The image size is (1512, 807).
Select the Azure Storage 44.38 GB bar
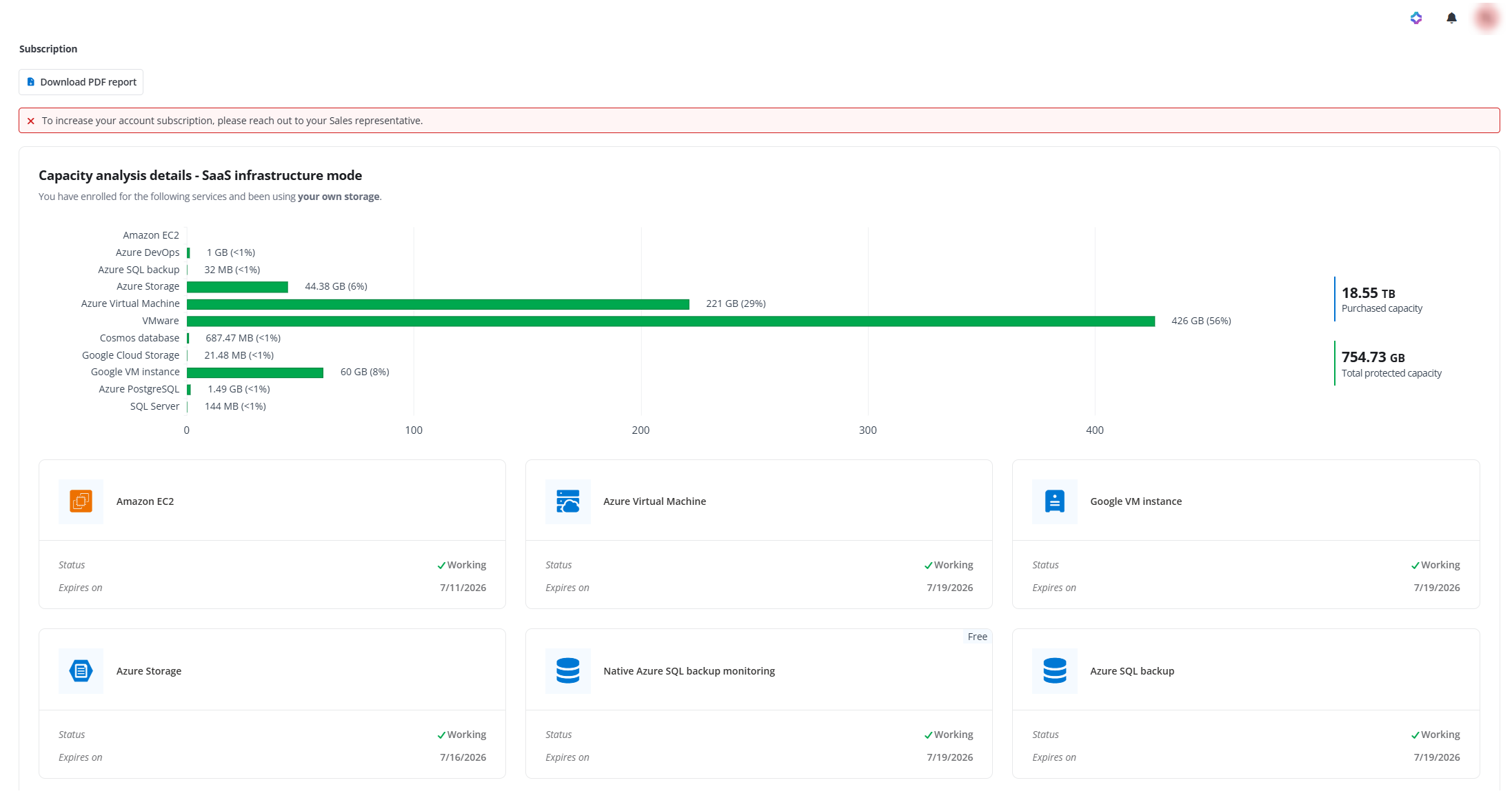tap(237, 287)
